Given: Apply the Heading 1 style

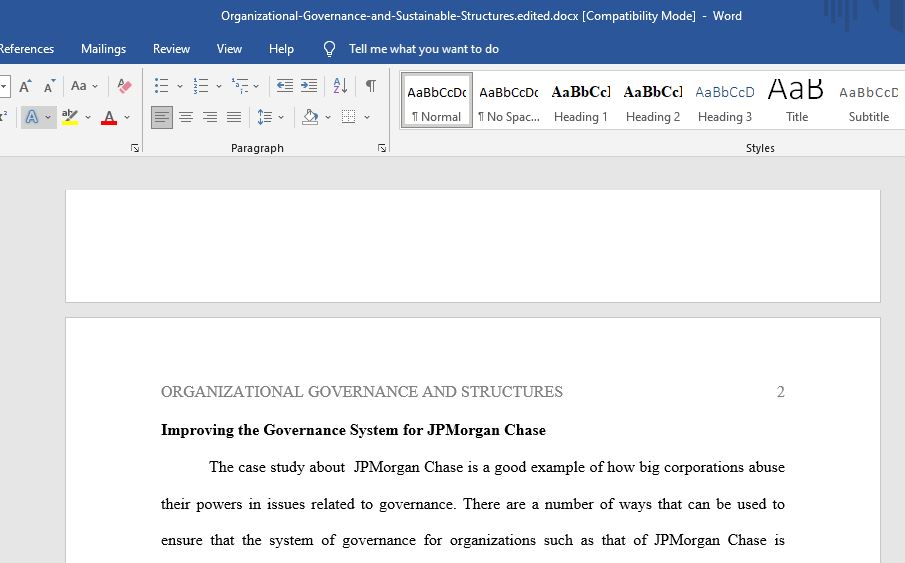Looking at the screenshot, I should tap(581, 100).
